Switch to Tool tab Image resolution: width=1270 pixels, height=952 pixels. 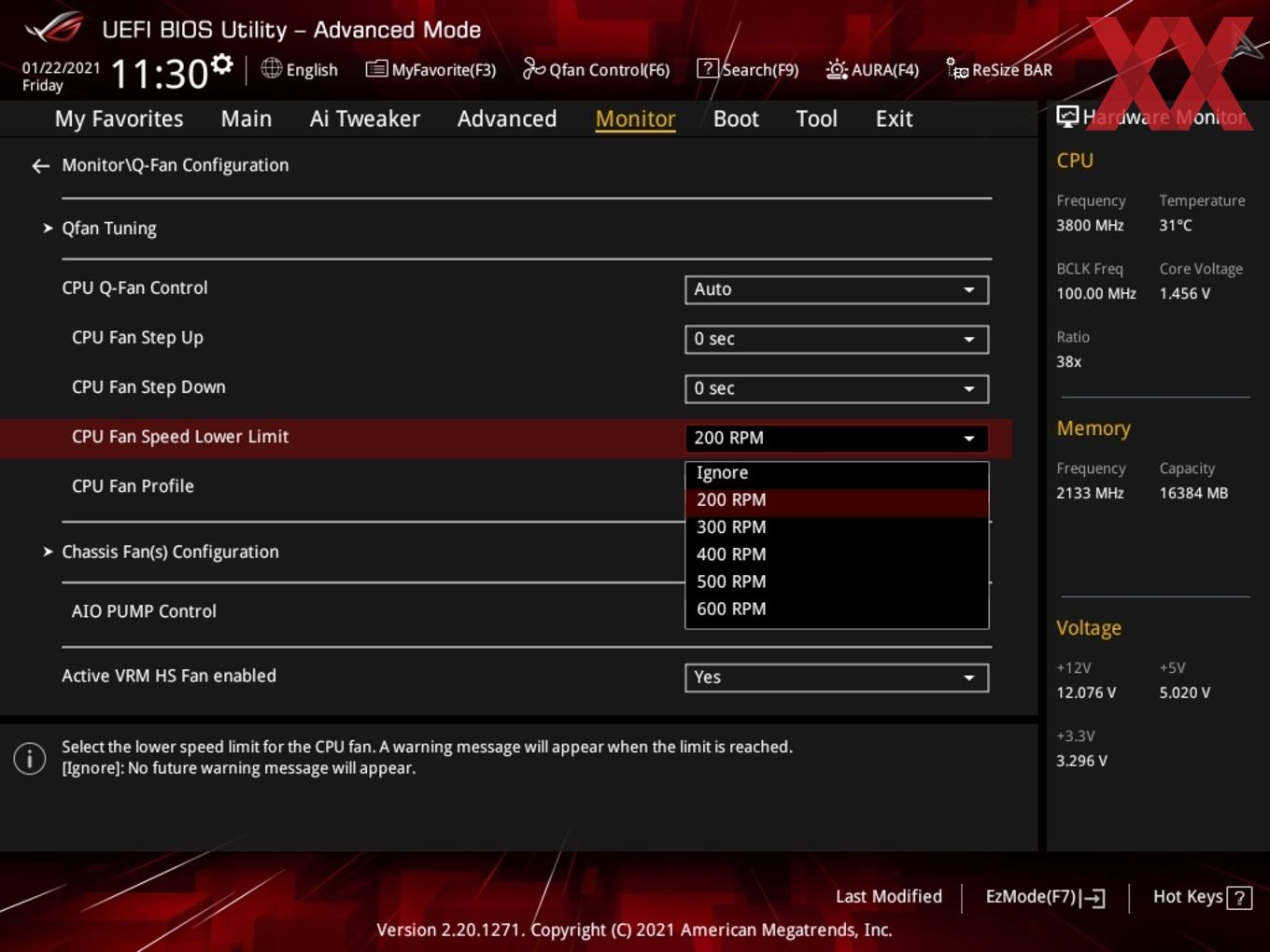tap(816, 119)
